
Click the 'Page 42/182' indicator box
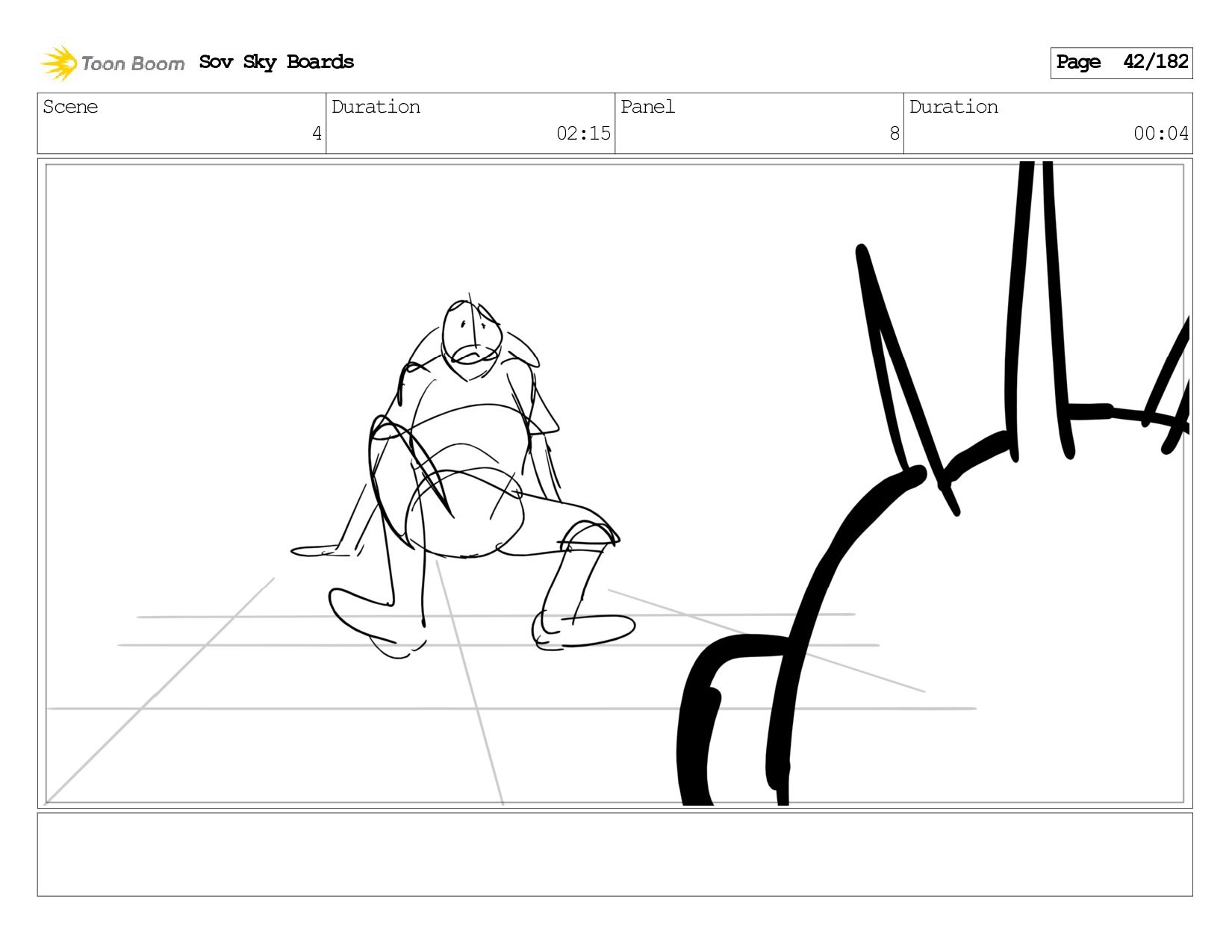[1121, 63]
